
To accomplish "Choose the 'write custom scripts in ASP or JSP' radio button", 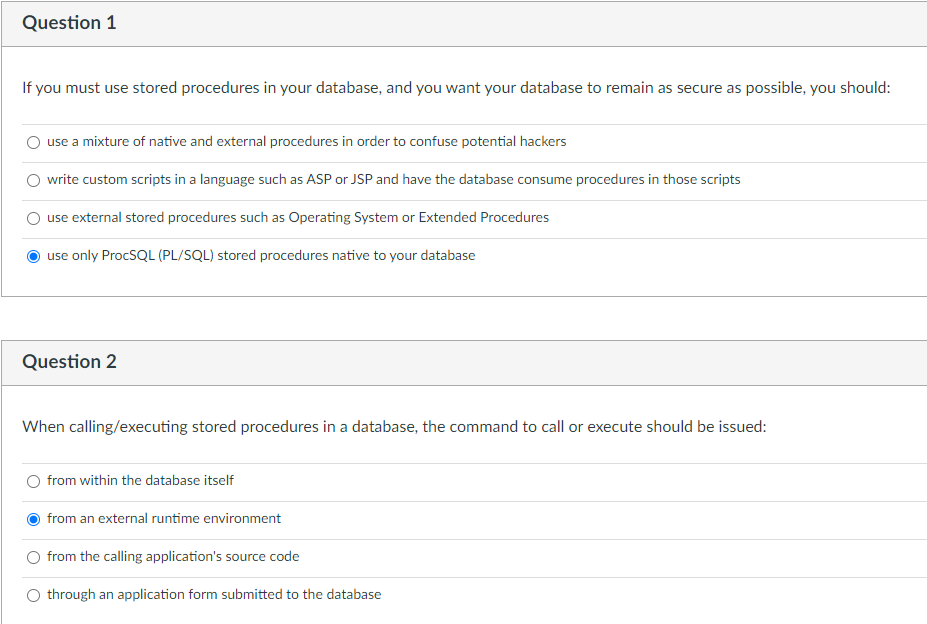I will tap(34, 180).
